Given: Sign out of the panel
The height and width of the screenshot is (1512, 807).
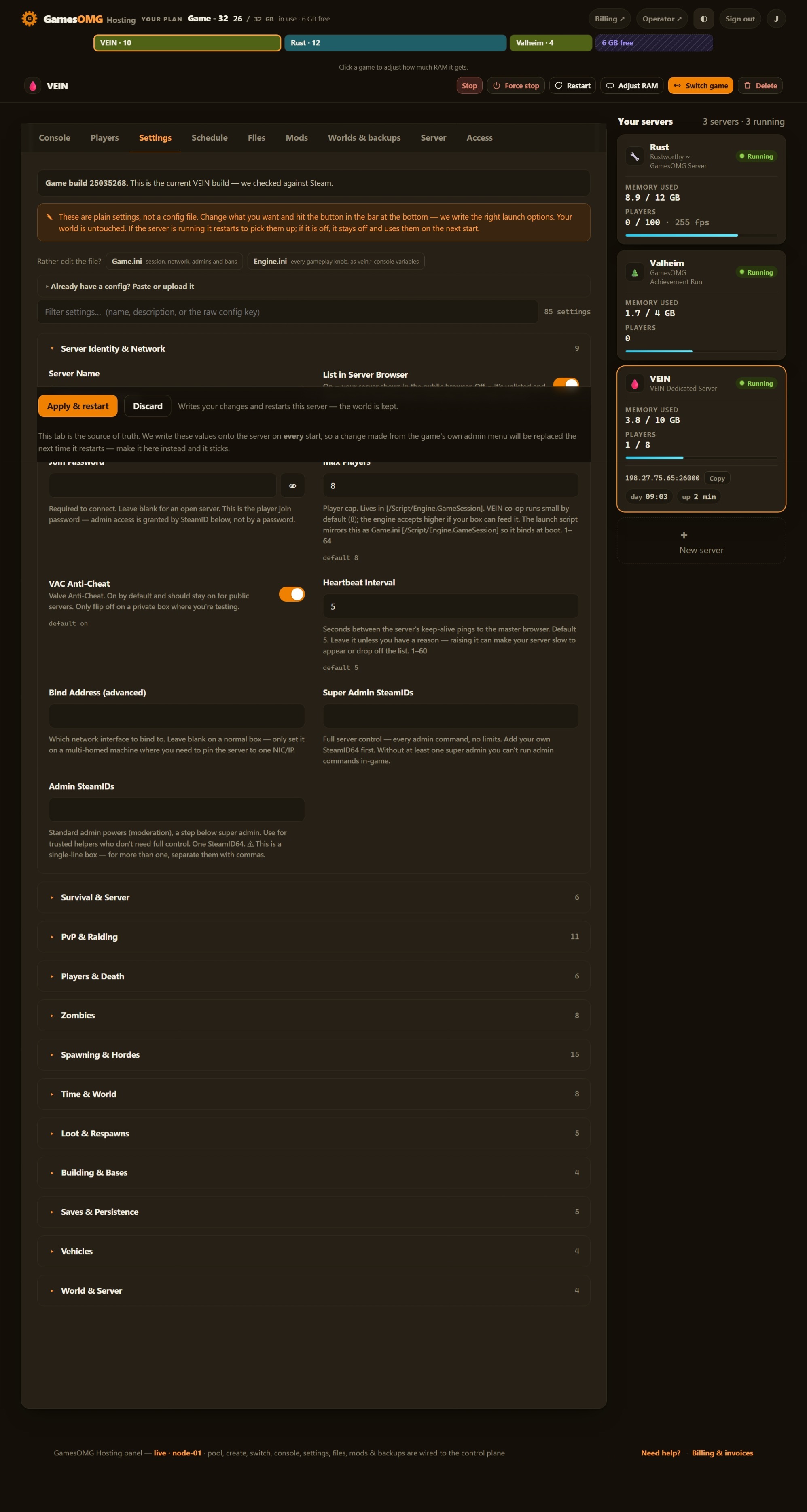Looking at the screenshot, I should 740,19.
